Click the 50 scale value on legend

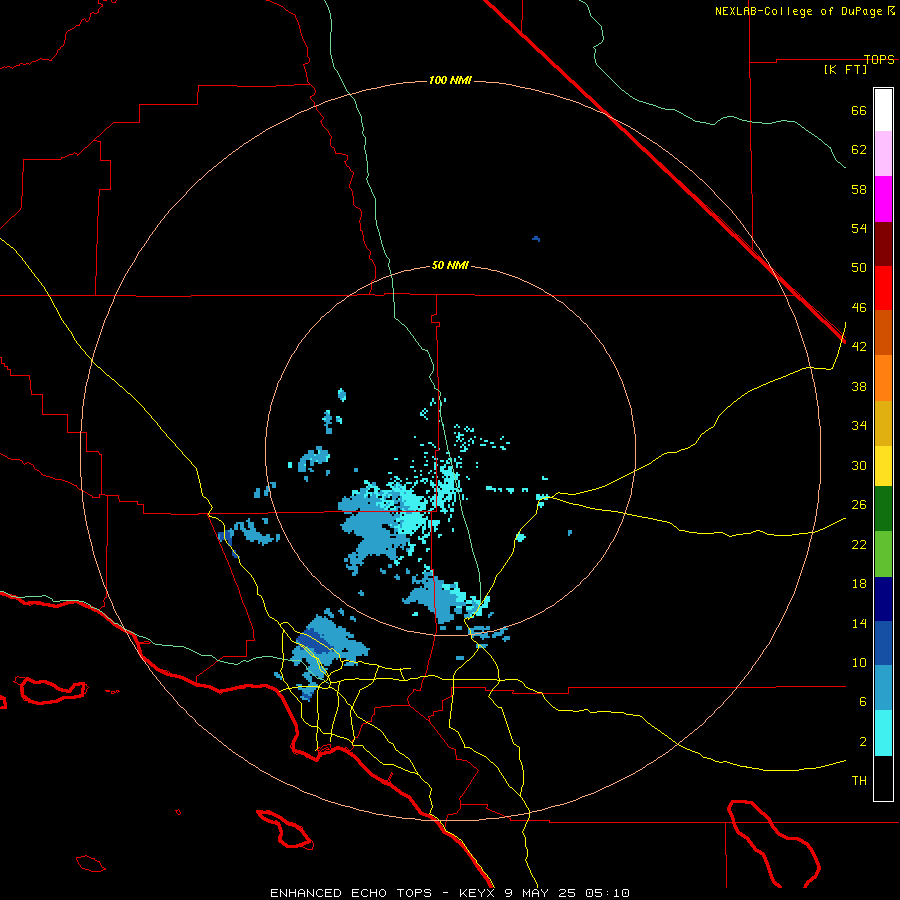(859, 268)
